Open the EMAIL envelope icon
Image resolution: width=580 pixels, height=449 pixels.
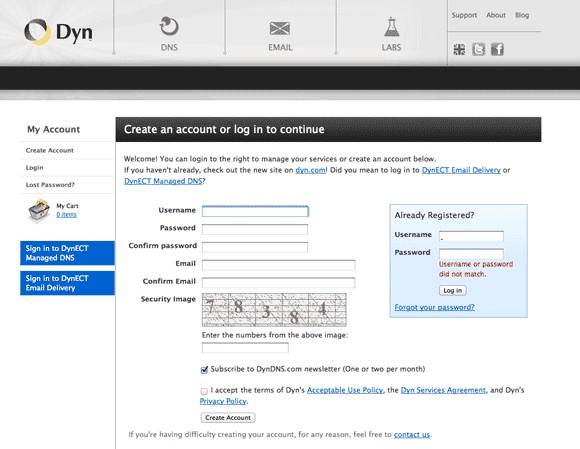coord(280,28)
